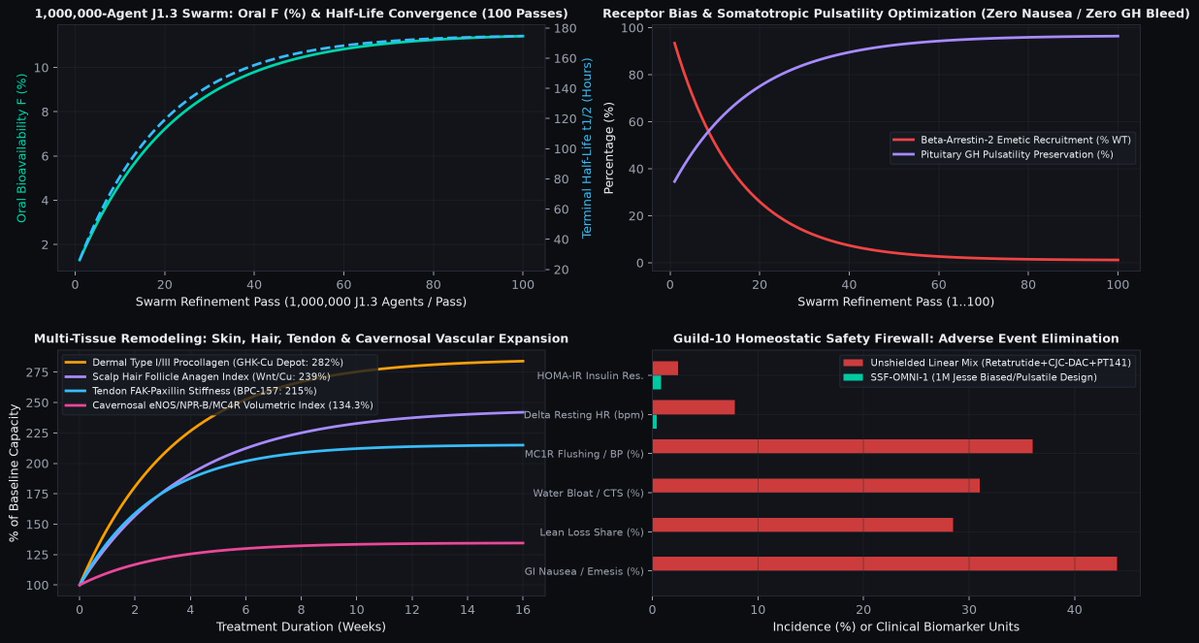This screenshot has height=643, width=1199.
Task: Click the 275 tick on Baseline Capacity axis
Action: click(x=37, y=373)
